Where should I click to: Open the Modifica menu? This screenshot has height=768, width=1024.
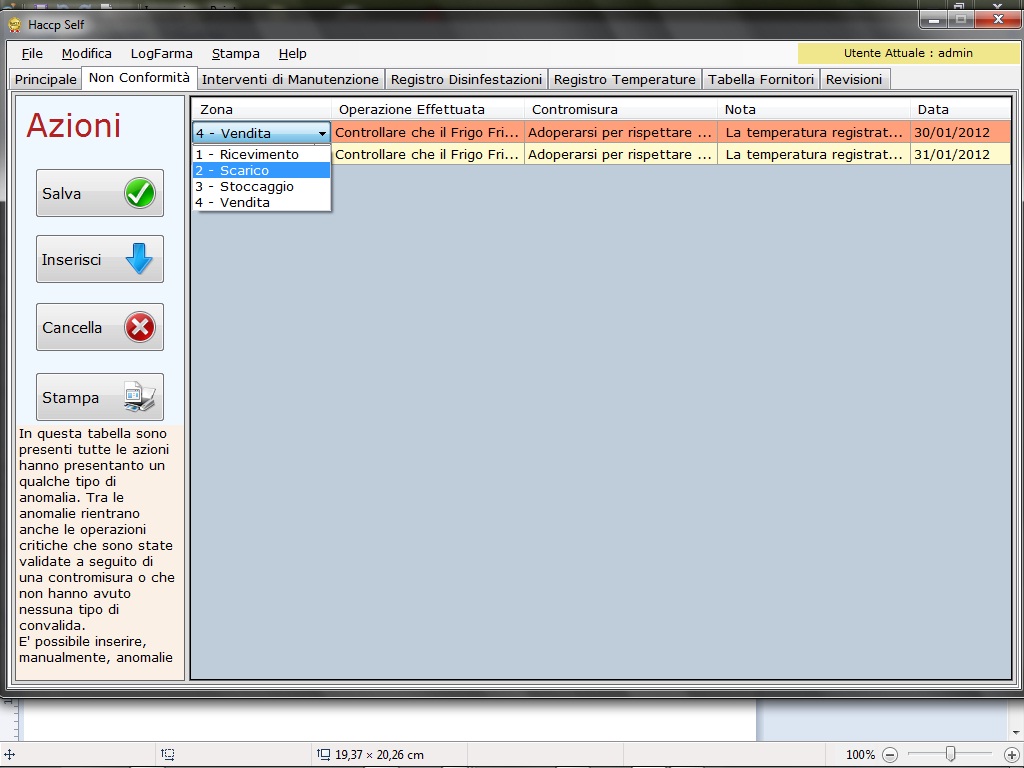click(x=86, y=54)
